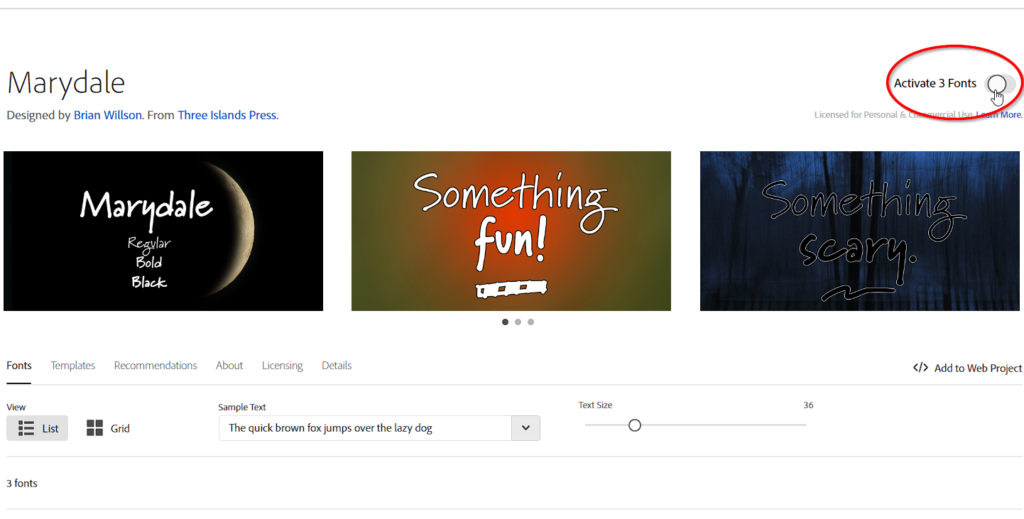Click into the Sample Text field

point(365,428)
